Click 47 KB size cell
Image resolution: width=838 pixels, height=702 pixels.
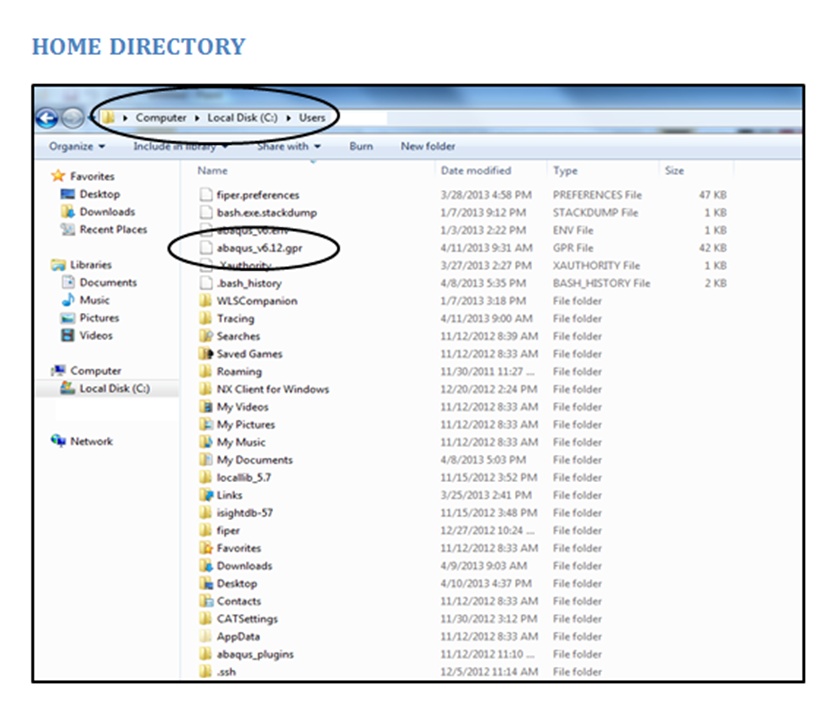click(x=712, y=194)
